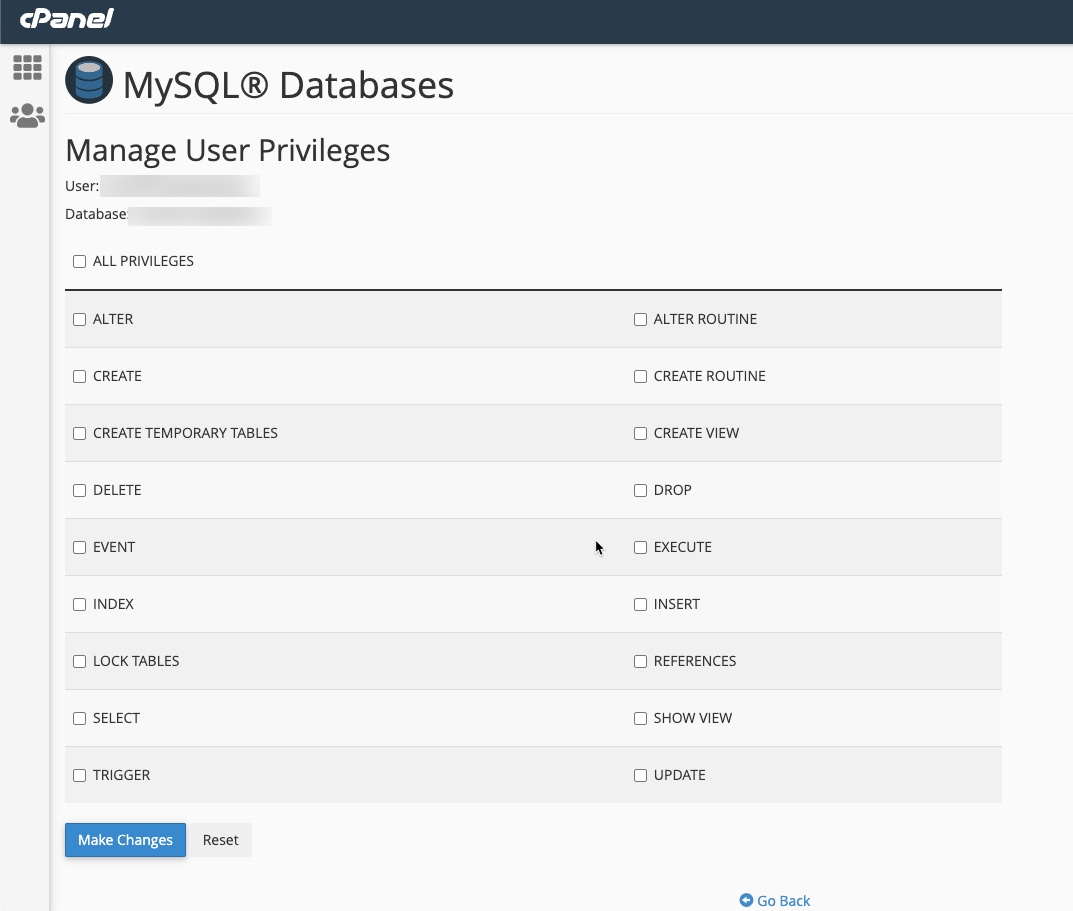This screenshot has height=911, width=1073.
Task: Check the TRIGGER privilege box
Action: coord(79,776)
